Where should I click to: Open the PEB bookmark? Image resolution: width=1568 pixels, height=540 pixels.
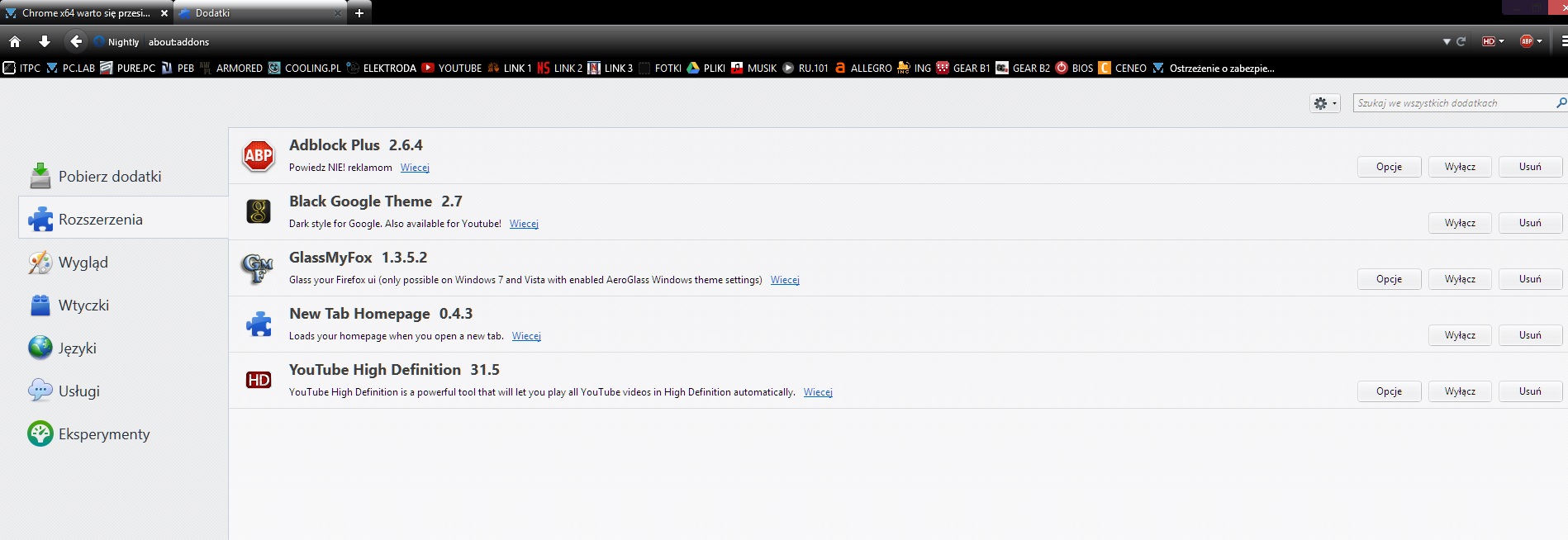tap(177, 69)
